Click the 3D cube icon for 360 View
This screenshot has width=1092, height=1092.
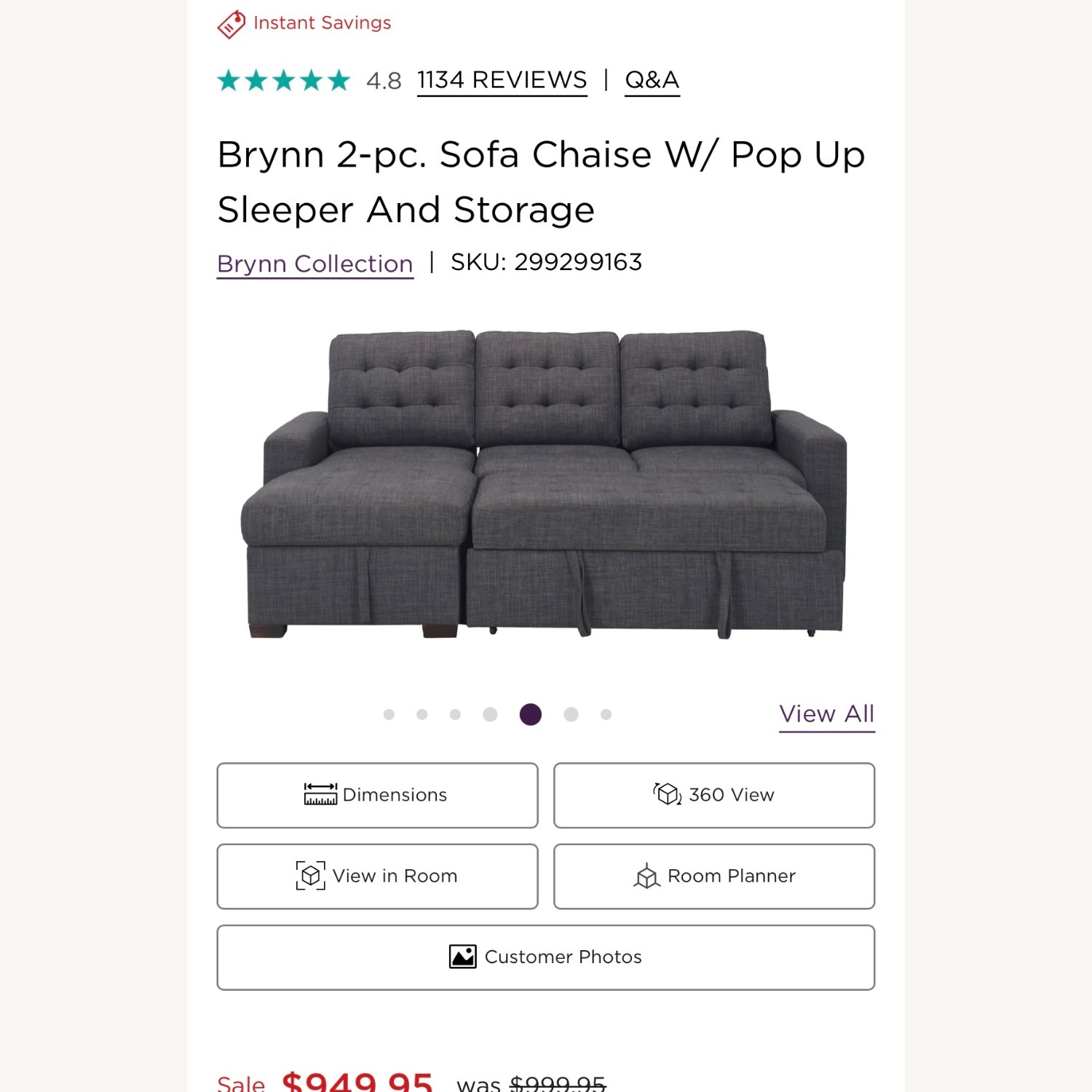click(669, 794)
